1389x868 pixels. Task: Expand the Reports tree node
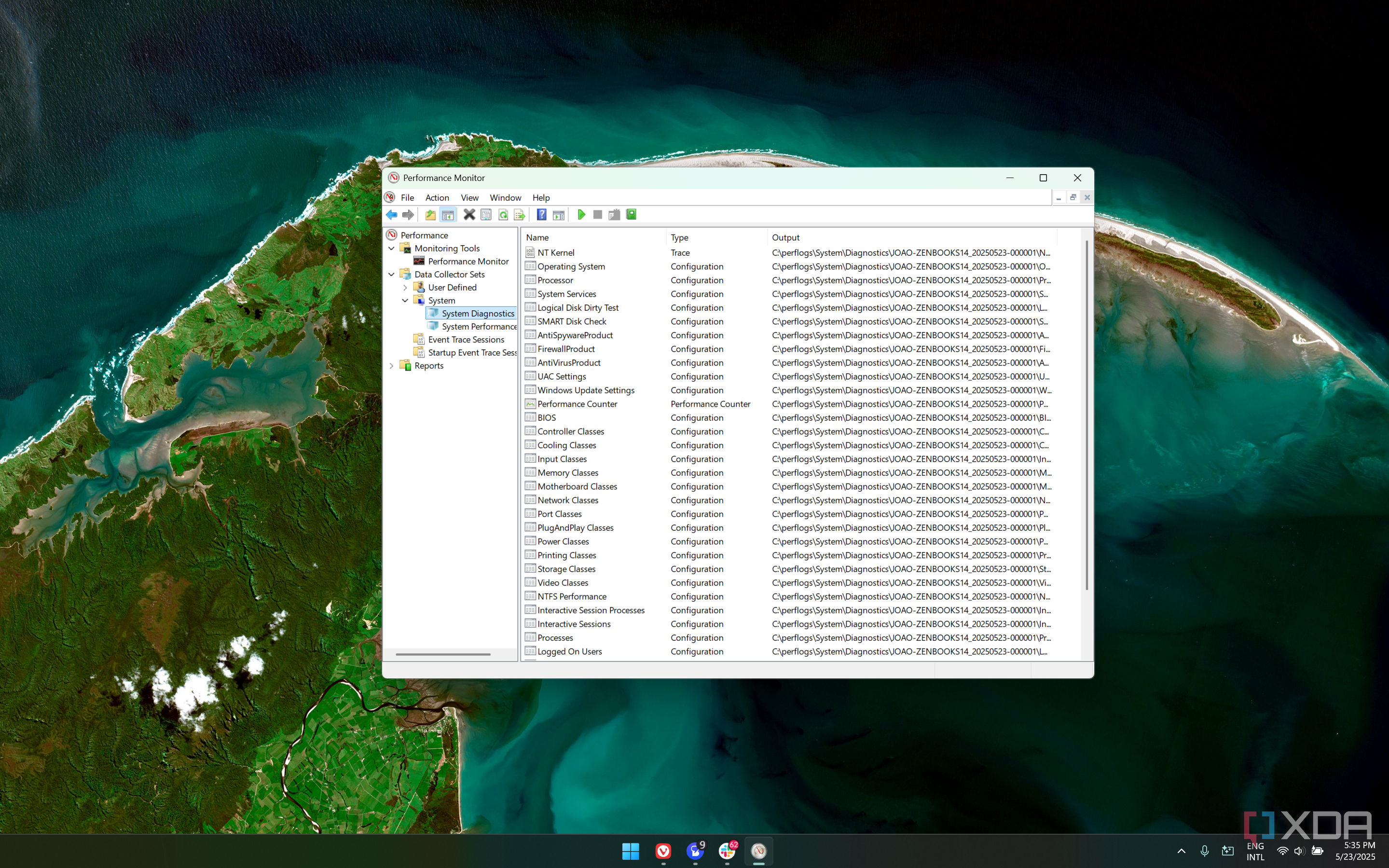[x=391, y=366]
